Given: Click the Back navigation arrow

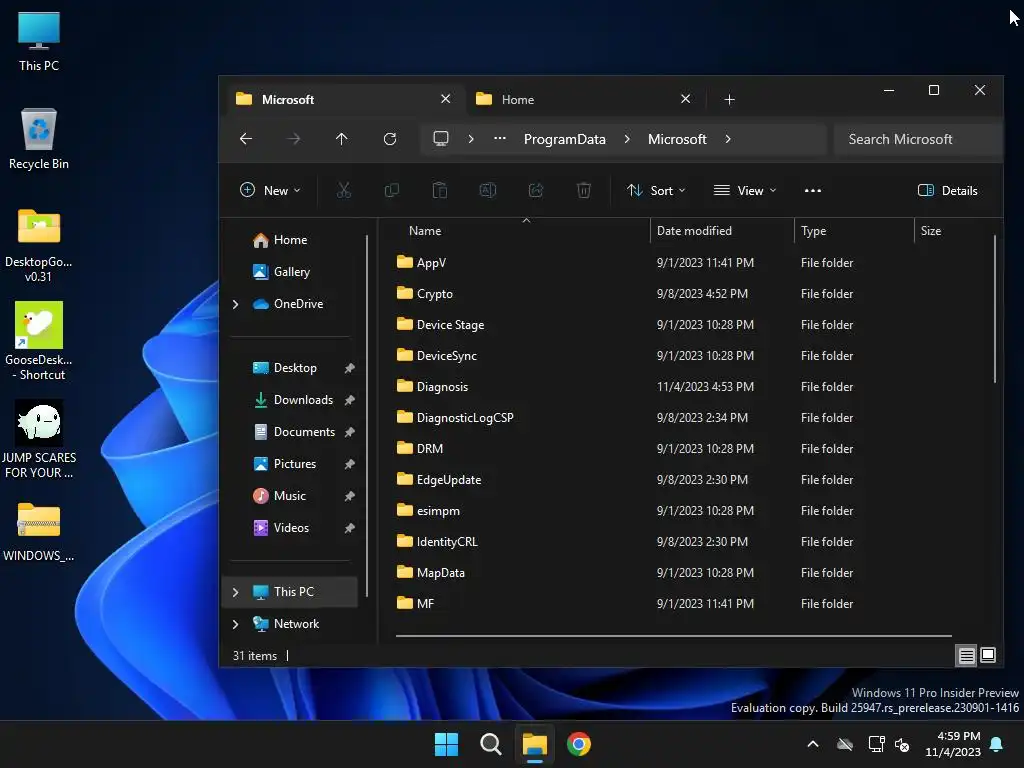Looking at the screenshot, I should pos(246,138).
